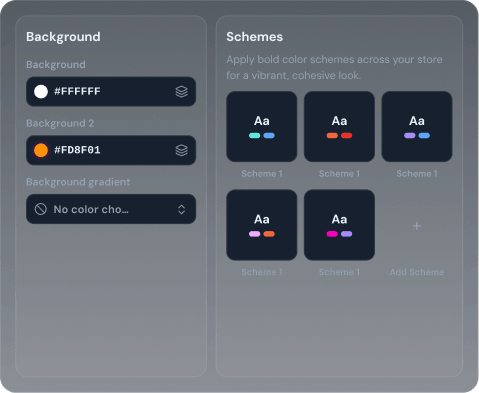Click the up-down chevron on gradient selector
479x393 pixels.
pos(182,209)
